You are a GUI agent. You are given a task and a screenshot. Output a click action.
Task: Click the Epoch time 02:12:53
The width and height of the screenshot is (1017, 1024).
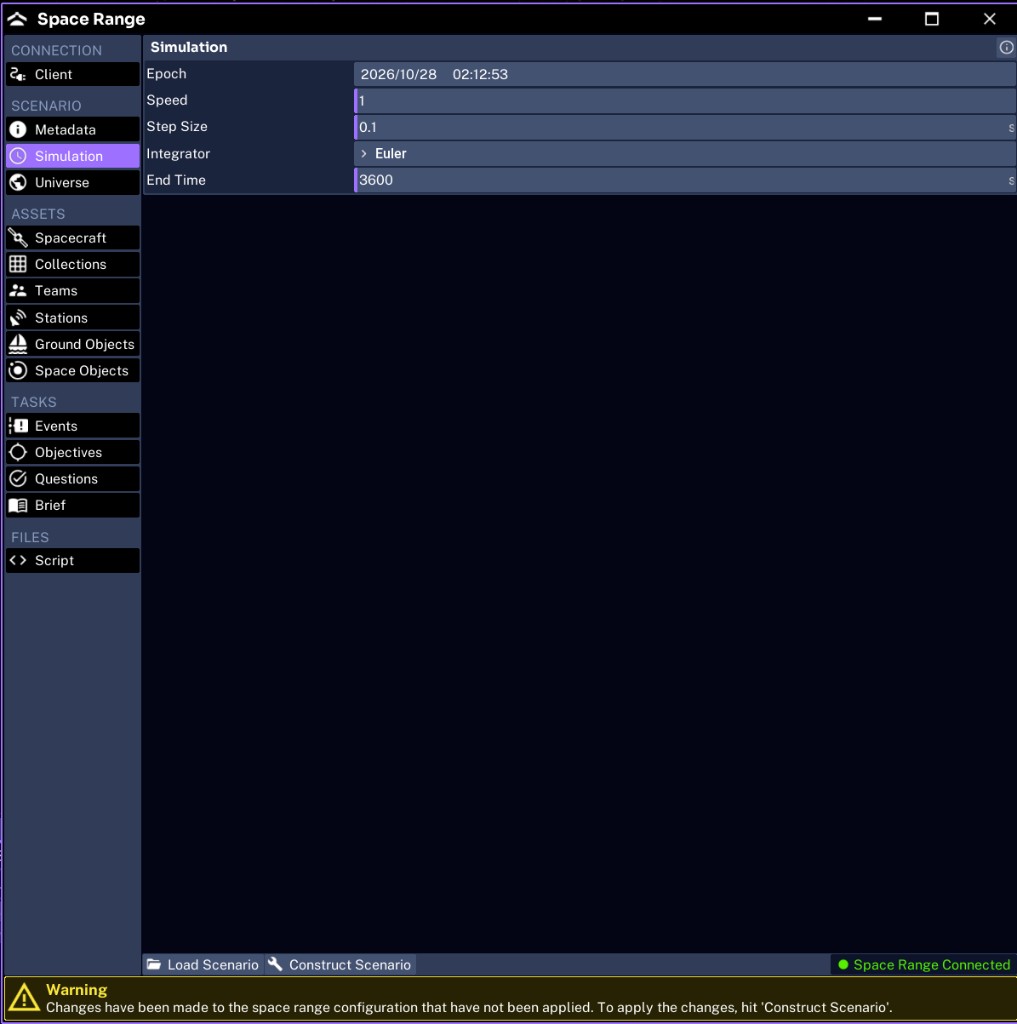pos(480,74)
